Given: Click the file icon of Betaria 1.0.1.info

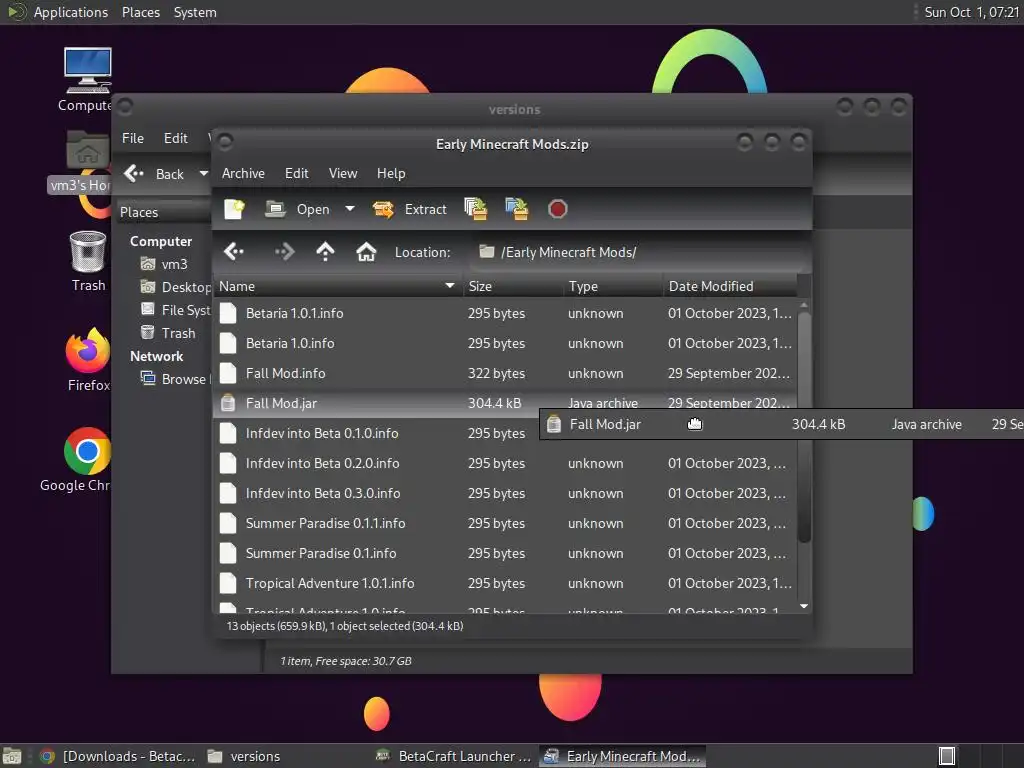Looking at the screenshot, I should [228, 313].
